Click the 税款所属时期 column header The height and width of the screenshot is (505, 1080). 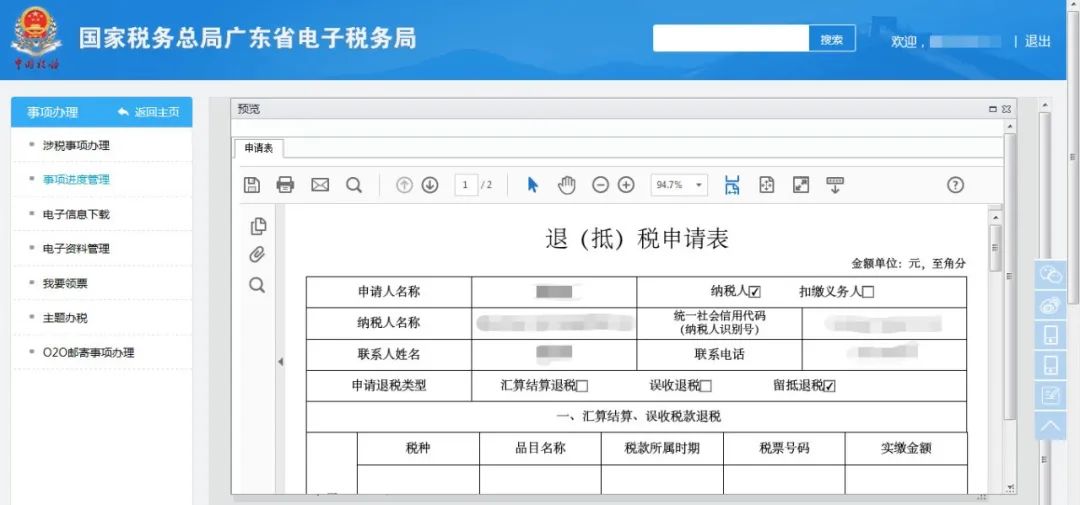tap(662, 449)
